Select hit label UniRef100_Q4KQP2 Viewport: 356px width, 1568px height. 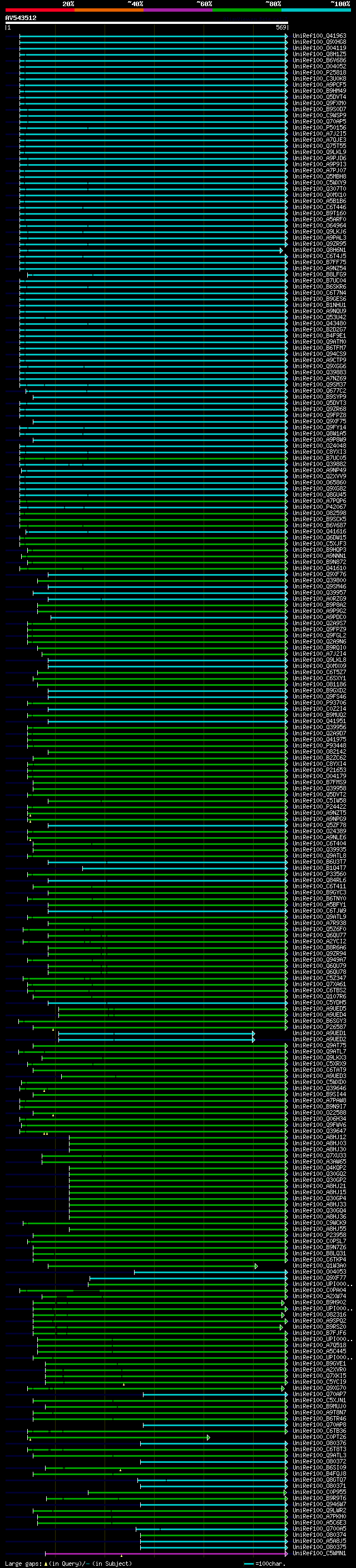pyautogui.click(x=319, y=1168)
